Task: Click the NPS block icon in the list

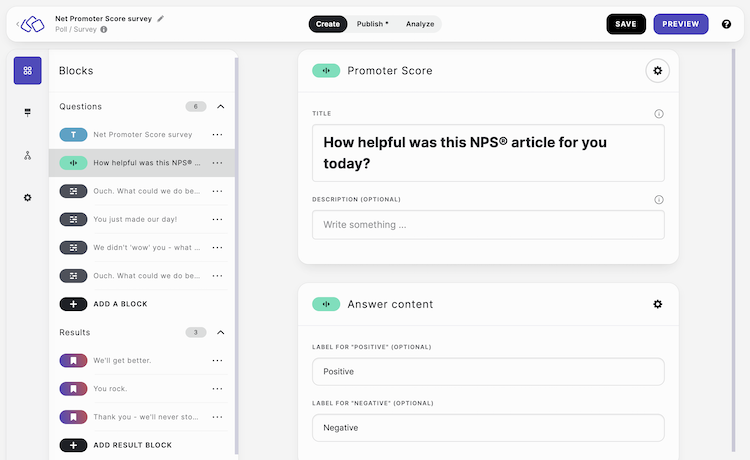Action: point(73,163)
